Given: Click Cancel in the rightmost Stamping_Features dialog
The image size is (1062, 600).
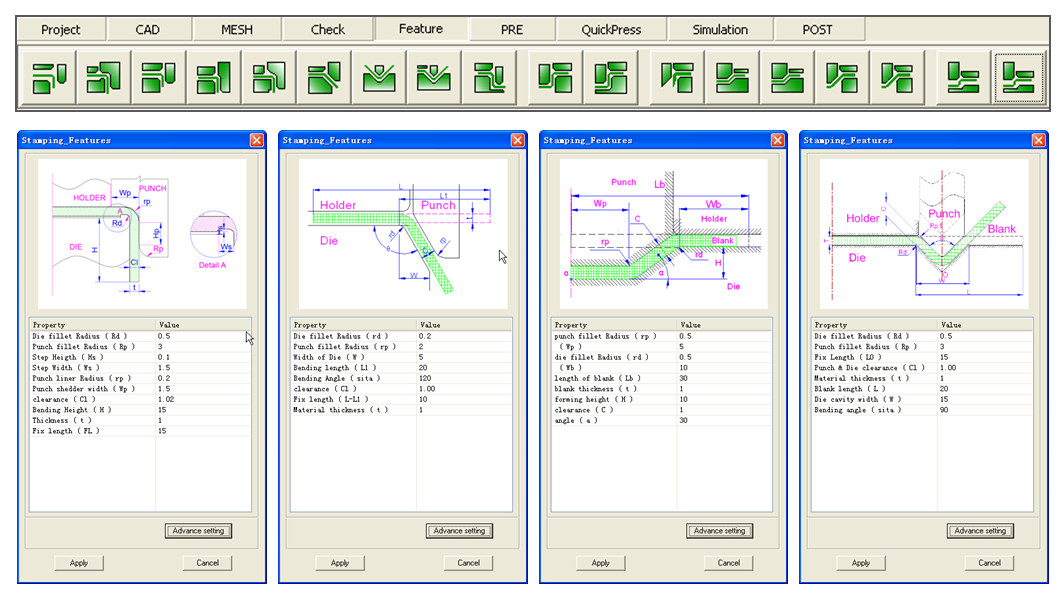Looking at the screenshot, I should 988,563.
